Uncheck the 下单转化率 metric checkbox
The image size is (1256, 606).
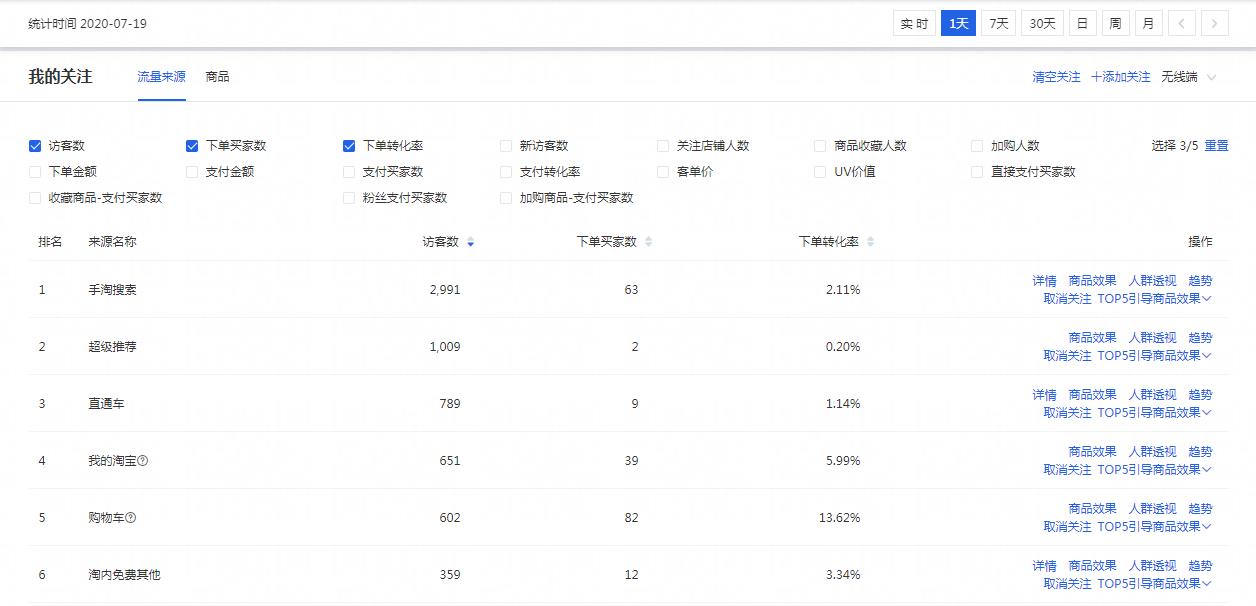348,145
